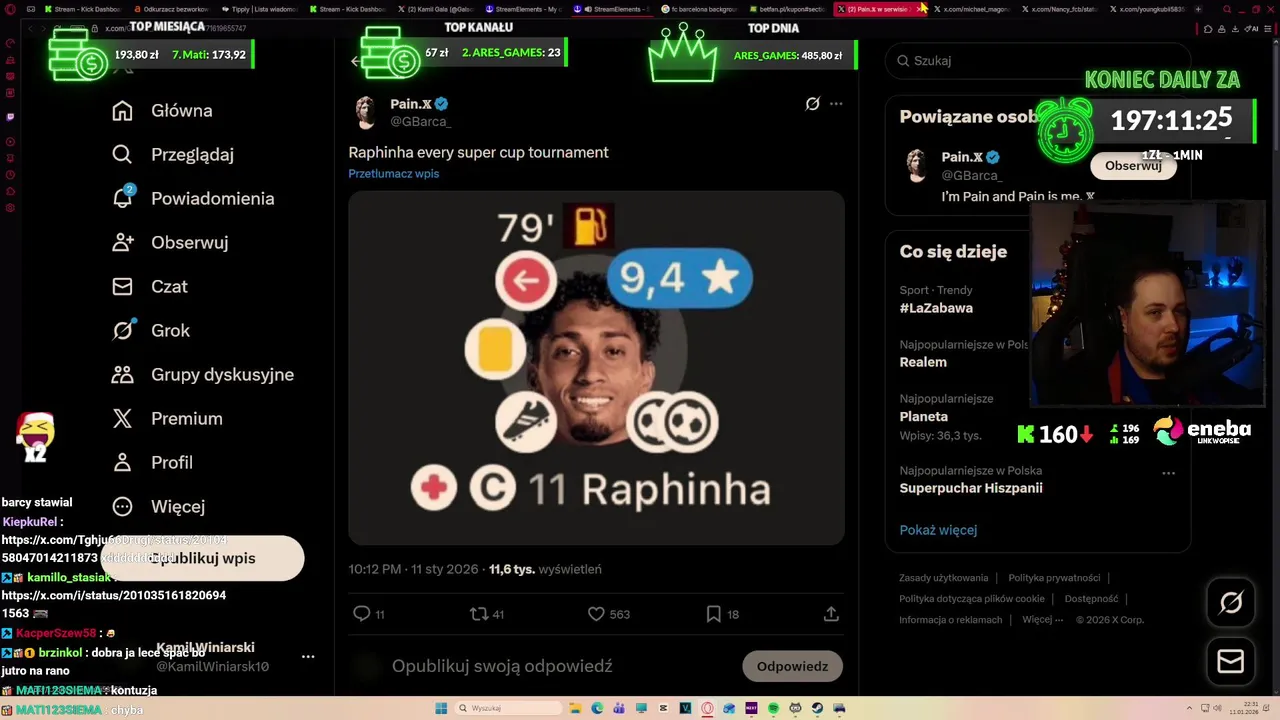Image resolution: width=1280 pixels, height=720 pixels.
Task: Click Grok icon next to post menu
Action: pyautogui.click(x=813, y=104)
